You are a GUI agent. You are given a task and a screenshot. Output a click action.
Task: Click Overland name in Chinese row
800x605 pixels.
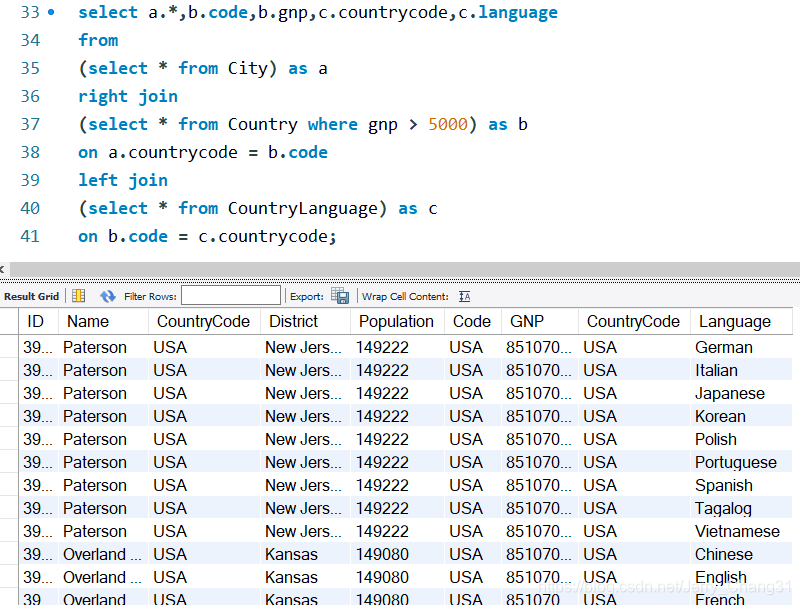102,554
